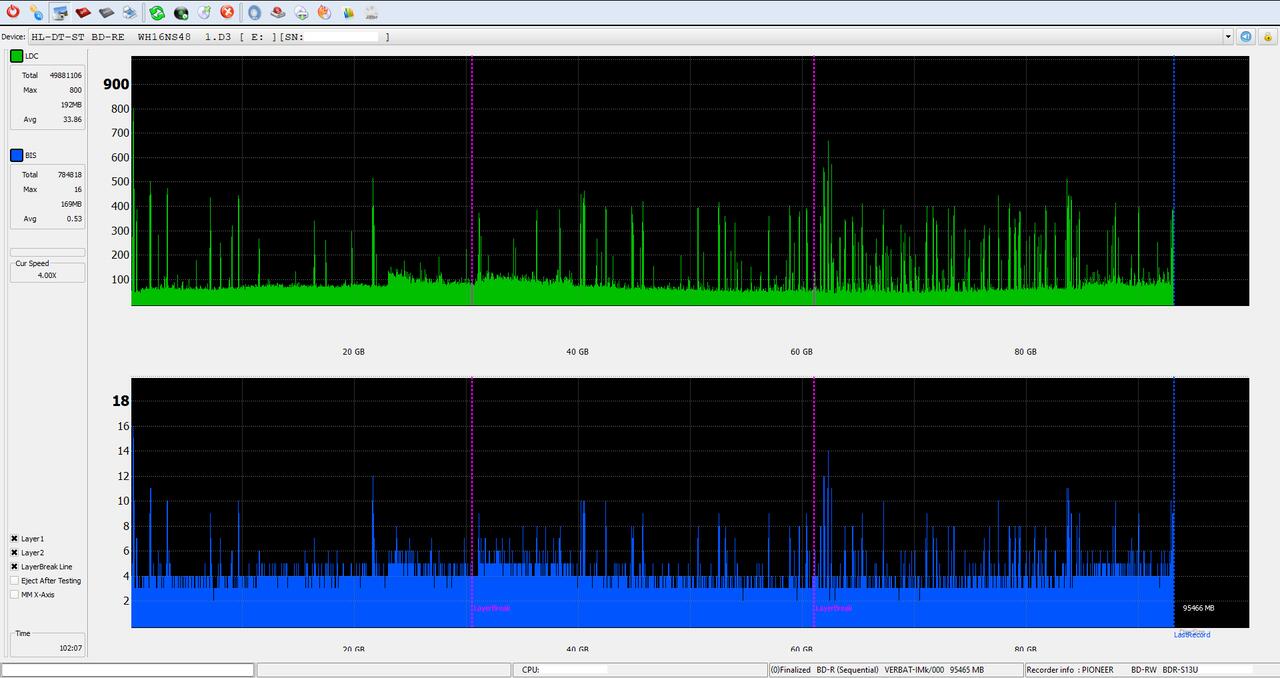The height and width of the screenshot is (678, 1280).
Task: Click the green LDC color swatch
Action: click(x=17, y=56)
